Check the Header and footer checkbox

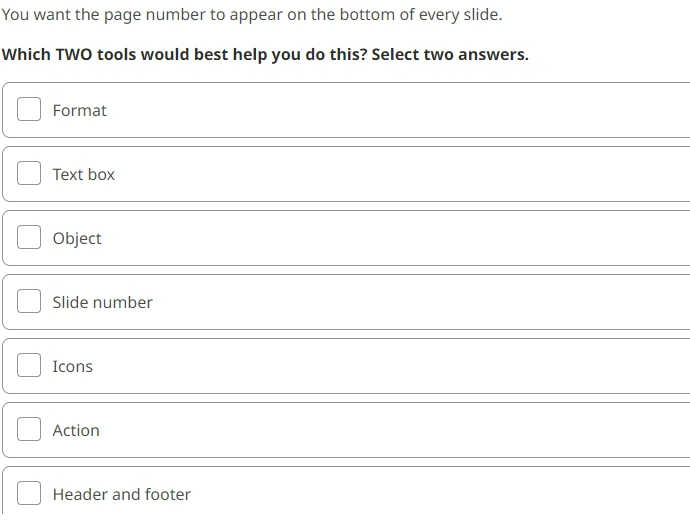click(29, 493)
